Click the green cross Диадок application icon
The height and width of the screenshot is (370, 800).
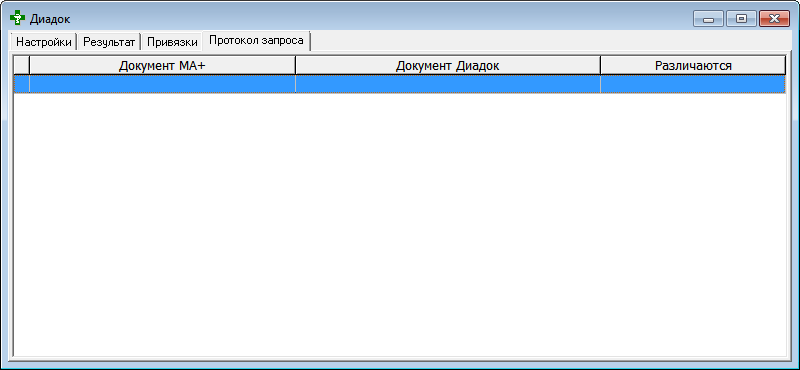point(17,19)
